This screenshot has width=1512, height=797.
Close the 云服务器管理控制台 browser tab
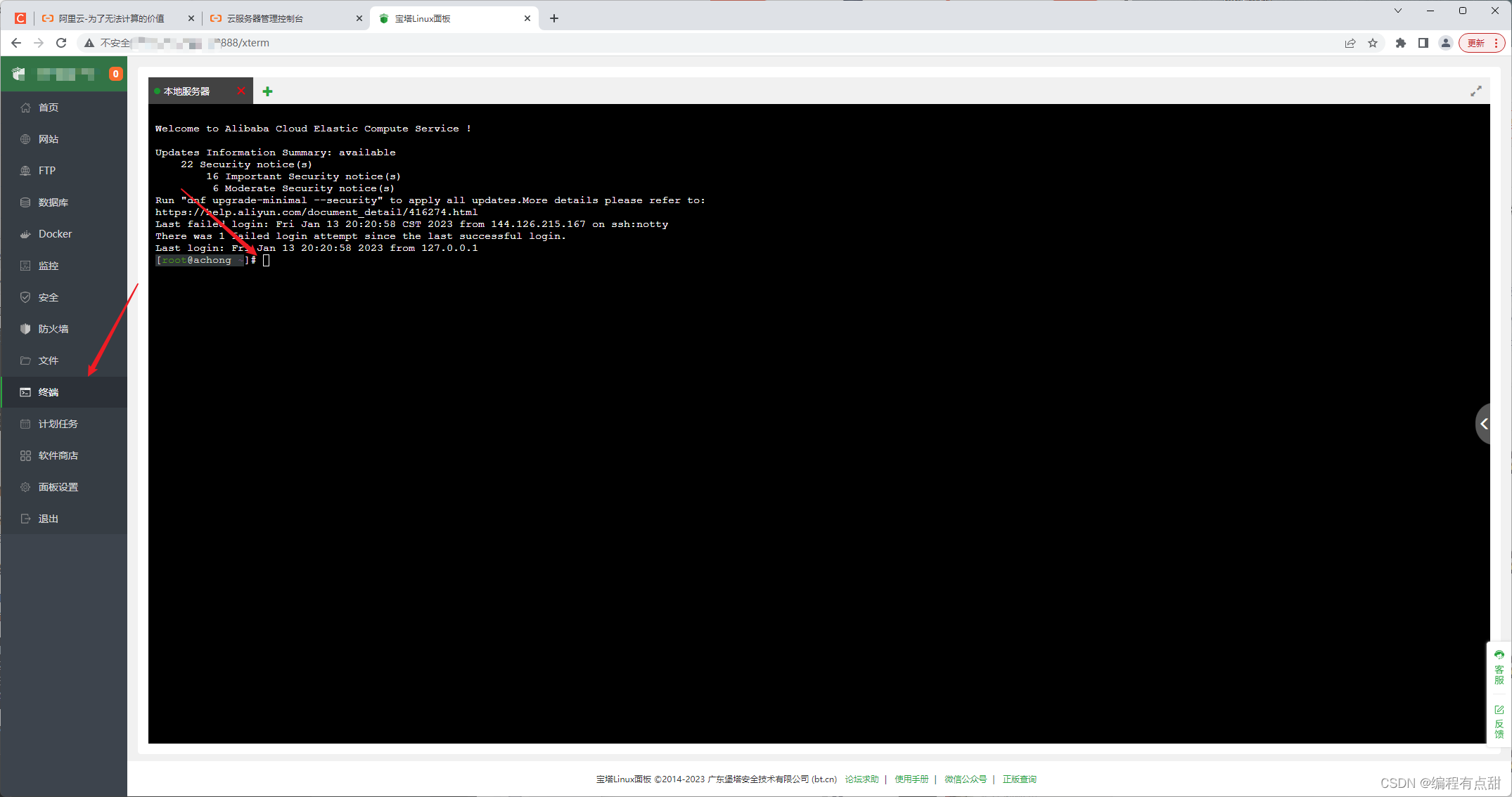[359, 19]
